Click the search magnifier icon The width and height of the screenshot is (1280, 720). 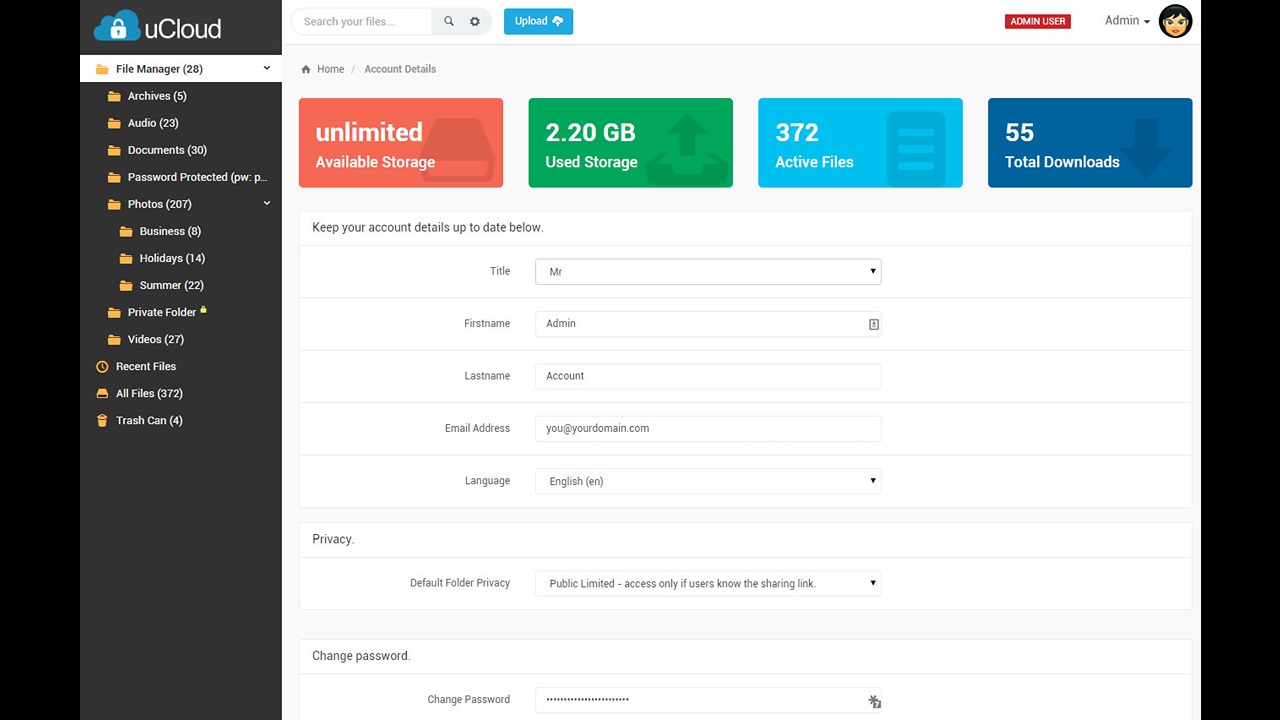coord(449,21)
